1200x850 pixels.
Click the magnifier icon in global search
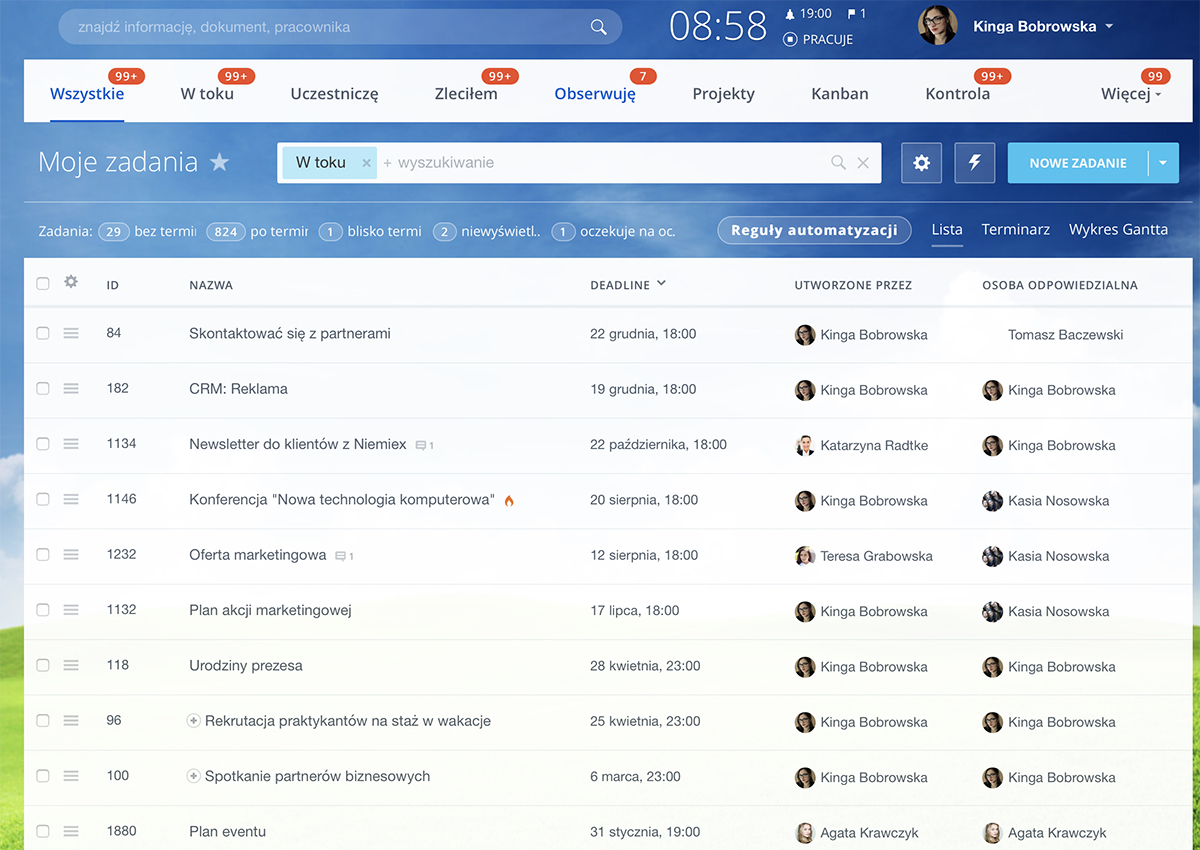pyautogui.click(x=599, y=27)
